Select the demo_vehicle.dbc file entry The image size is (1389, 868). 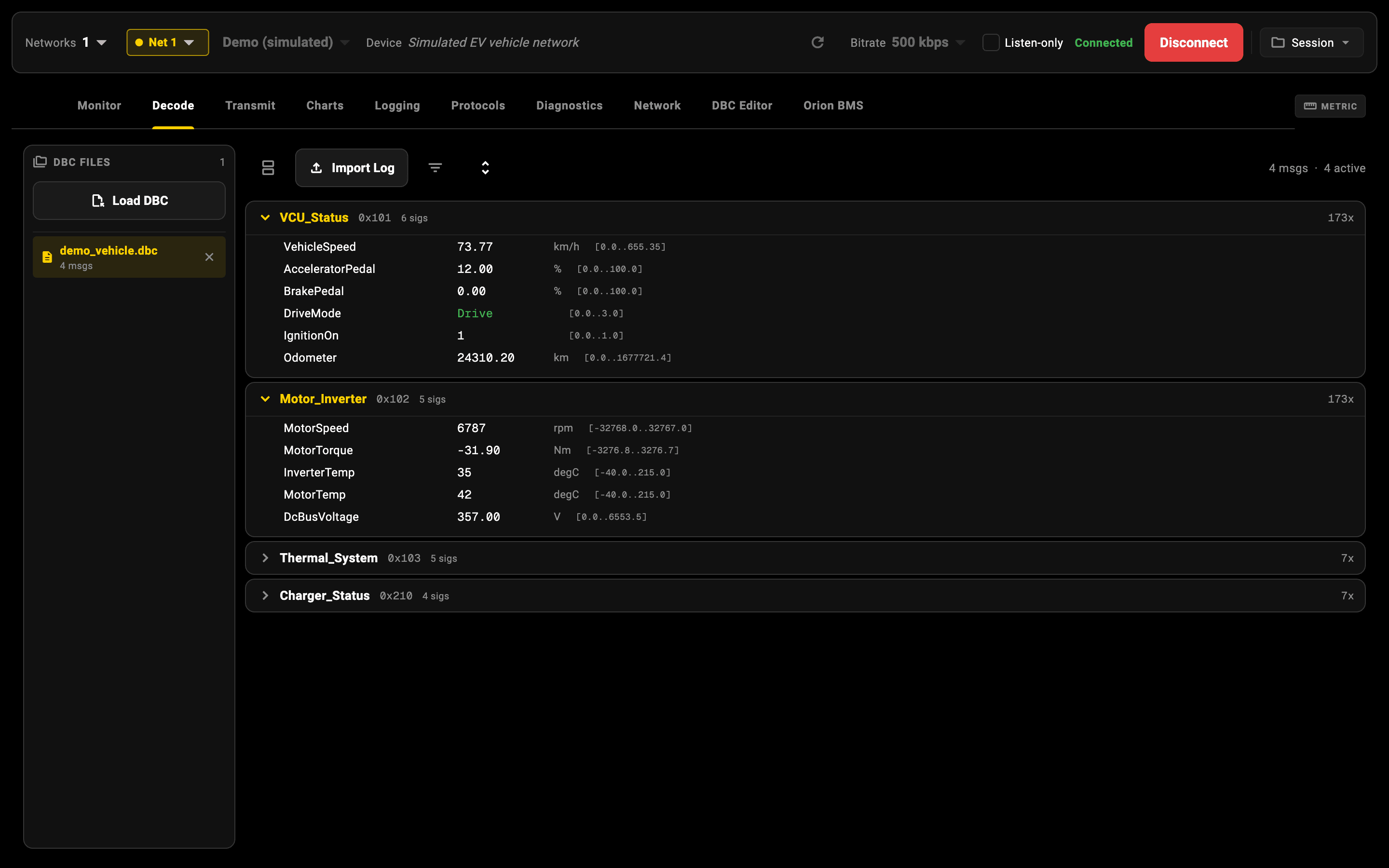tap(129, 257)
